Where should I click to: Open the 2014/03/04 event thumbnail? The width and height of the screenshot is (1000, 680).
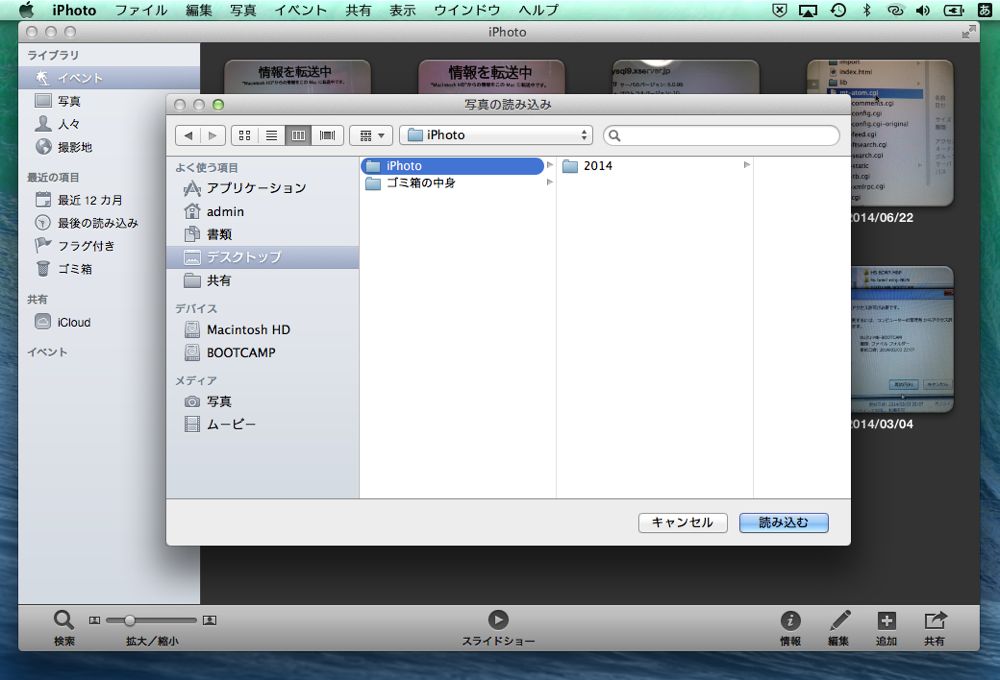click(902, 339)
